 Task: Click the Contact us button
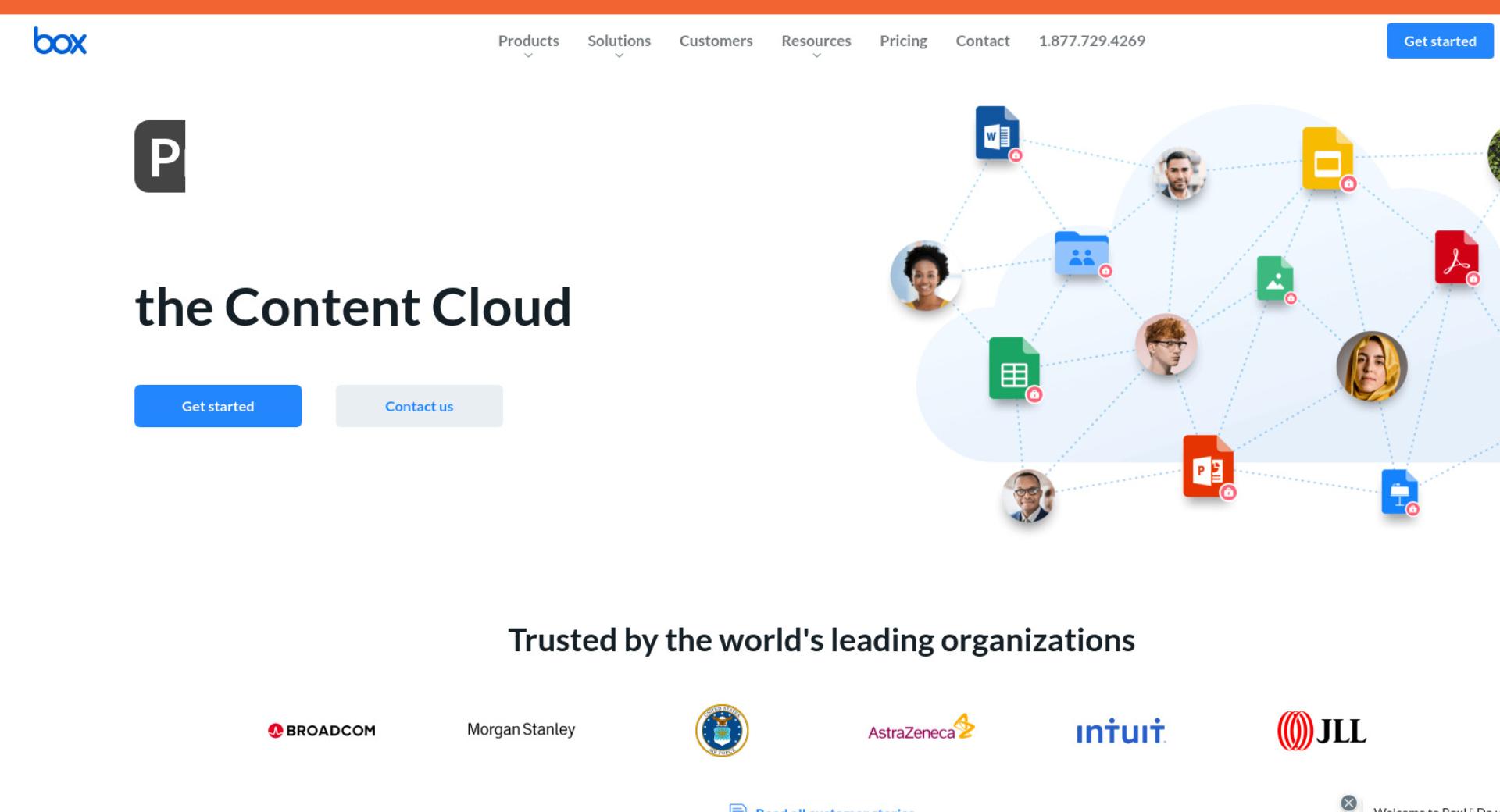coord(419,406)
